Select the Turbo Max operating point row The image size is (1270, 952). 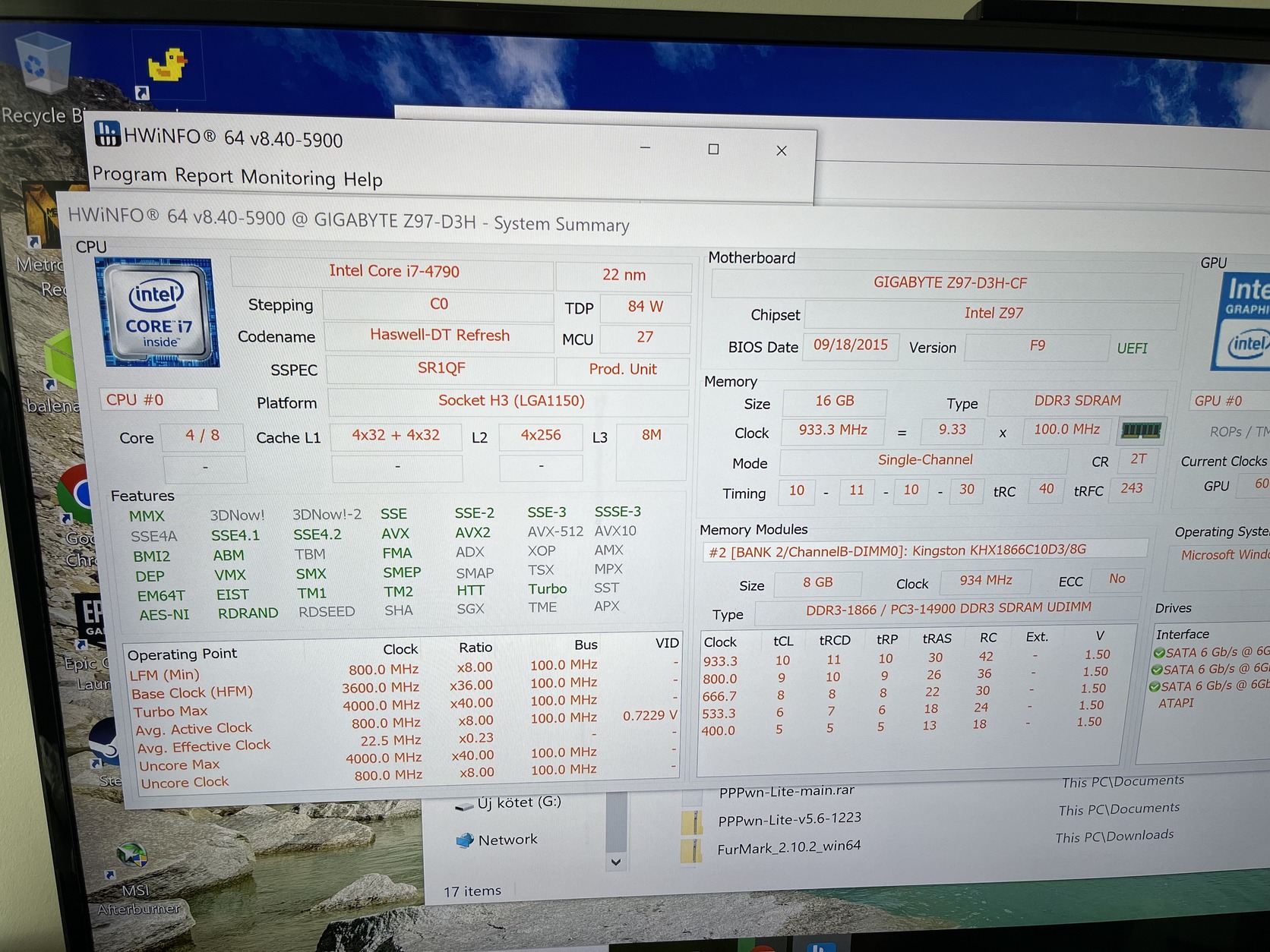pyautogui.click(x=403, y=708)
